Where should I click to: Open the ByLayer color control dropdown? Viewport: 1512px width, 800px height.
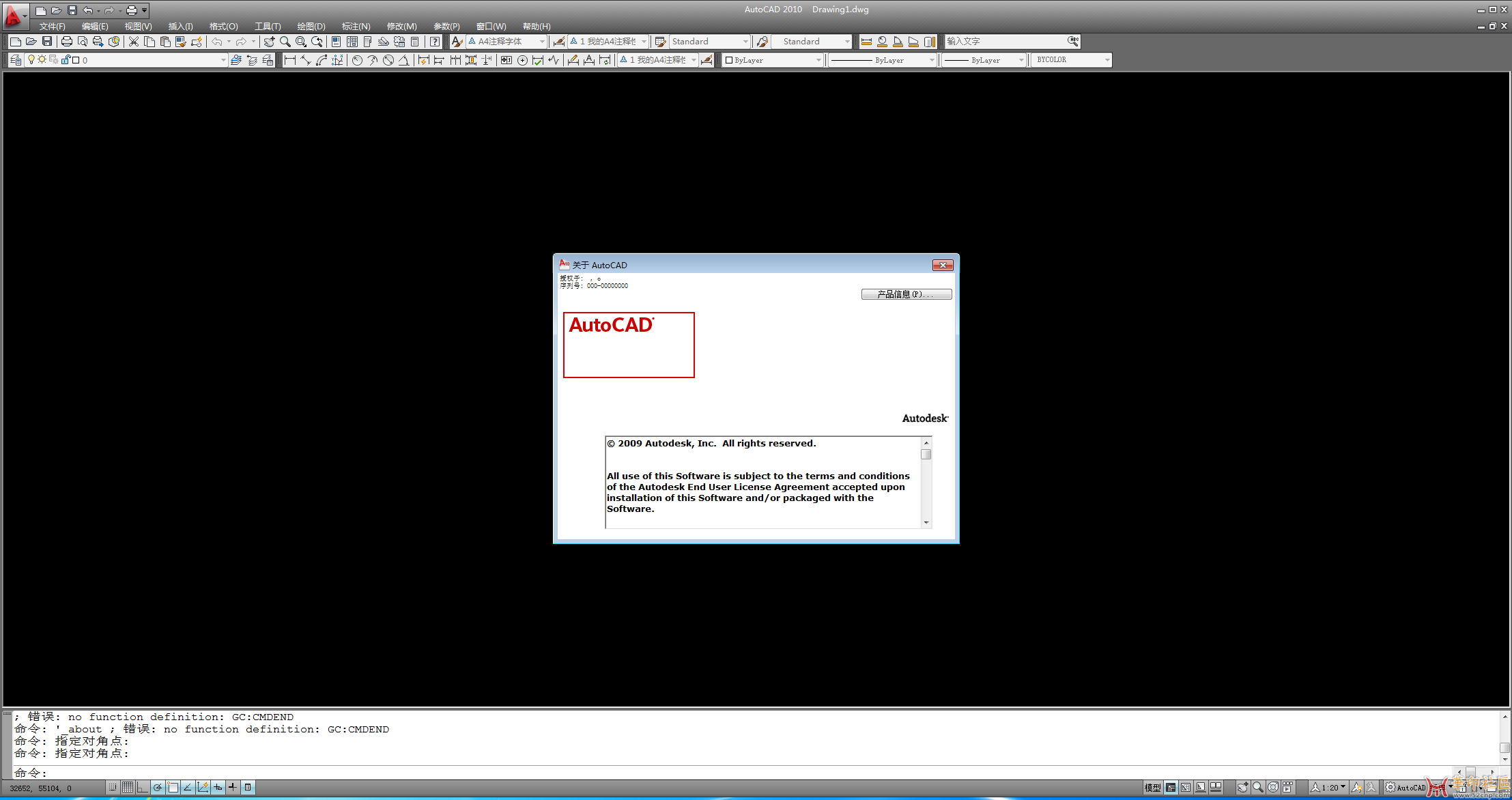coord(773,60)
